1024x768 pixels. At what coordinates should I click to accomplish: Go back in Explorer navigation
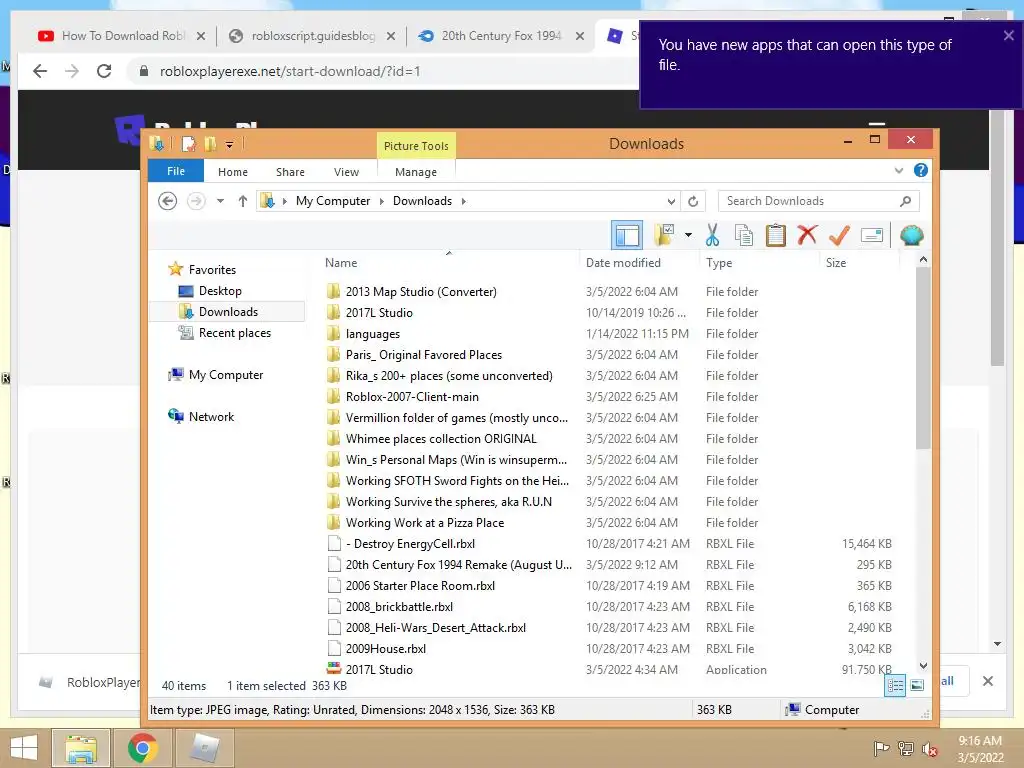pos(168,201)
